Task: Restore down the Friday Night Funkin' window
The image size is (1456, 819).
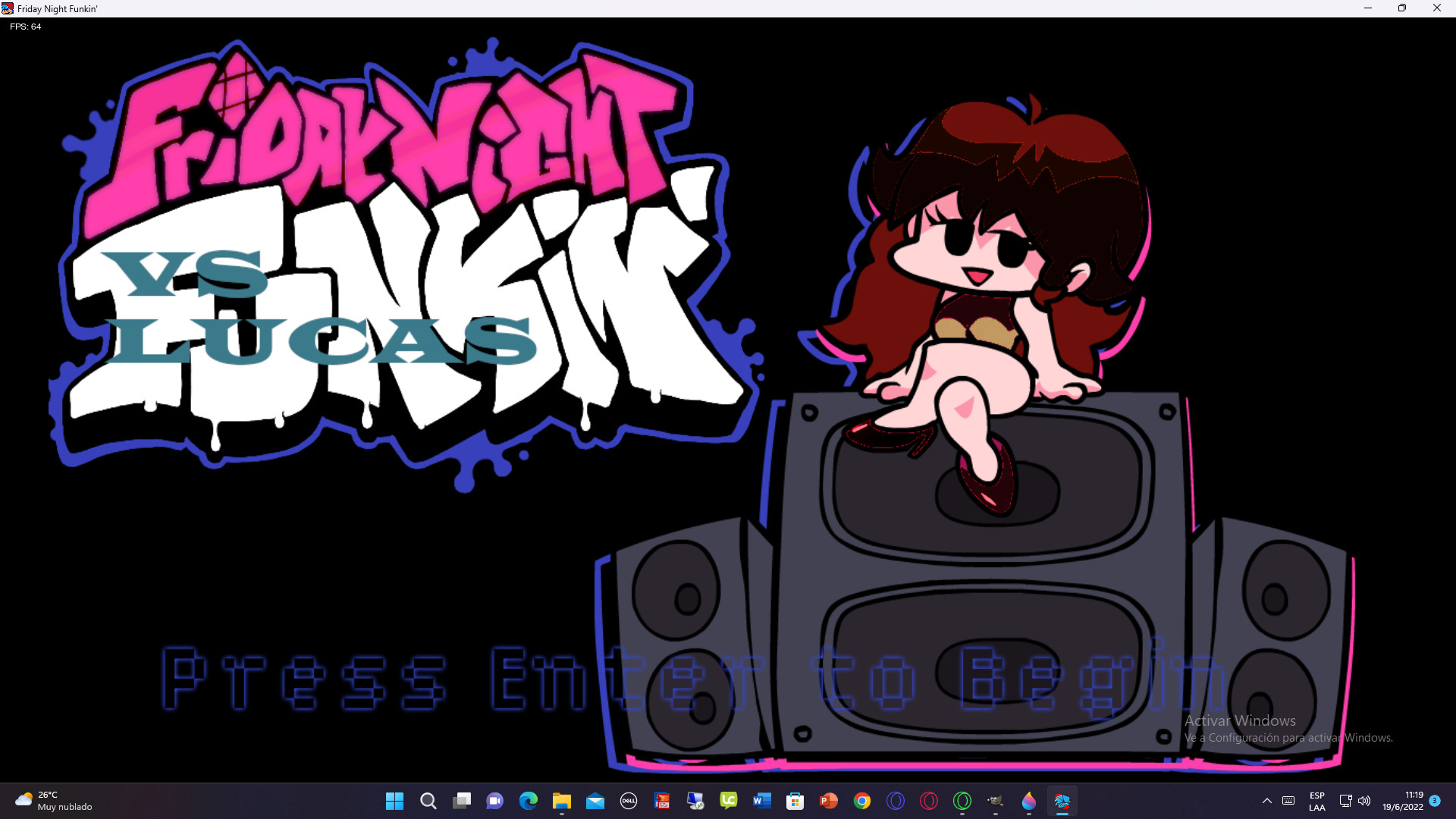Action: pyautogui.click(x=1402, y=8)
